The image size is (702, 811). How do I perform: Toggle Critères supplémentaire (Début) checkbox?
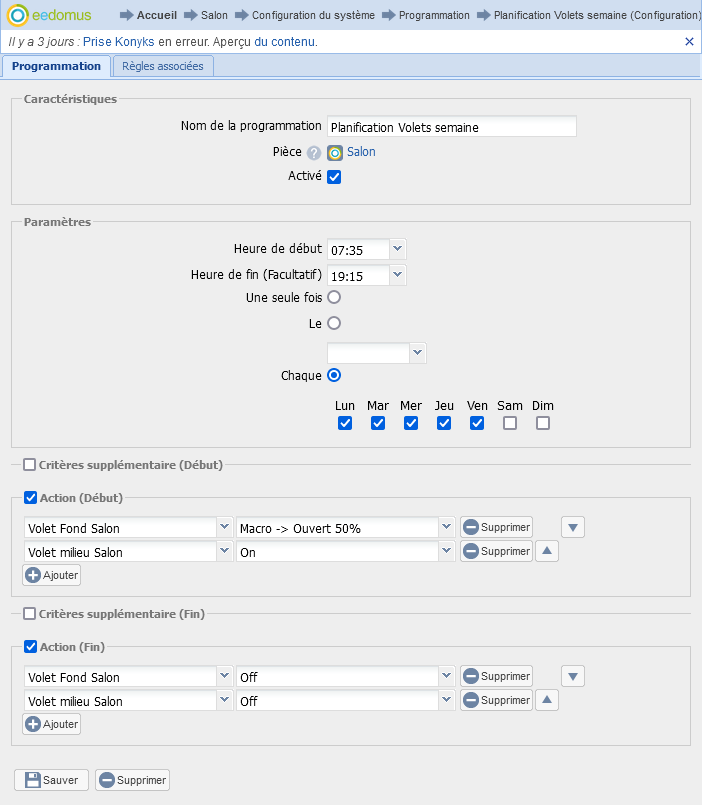(x=29, y=465)
